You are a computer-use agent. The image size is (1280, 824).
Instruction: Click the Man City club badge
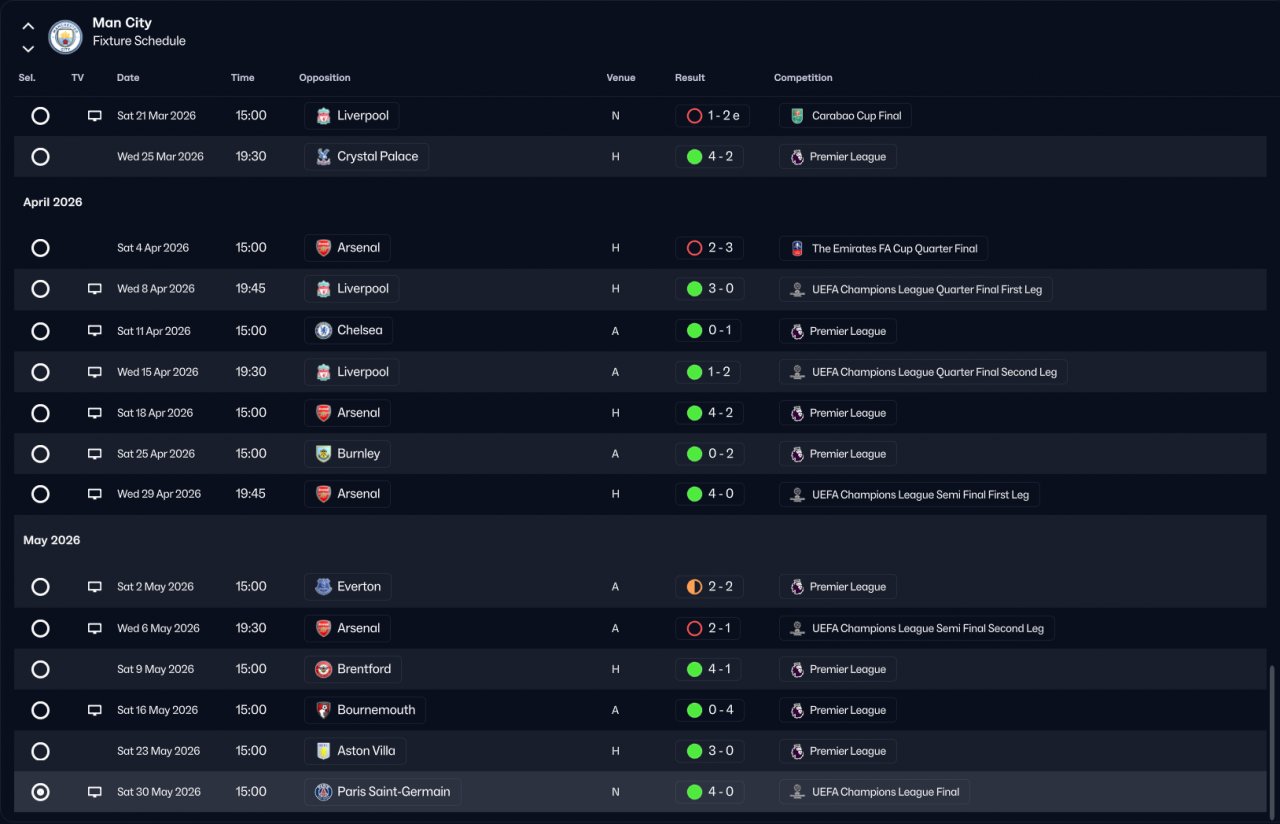(65, 37)
